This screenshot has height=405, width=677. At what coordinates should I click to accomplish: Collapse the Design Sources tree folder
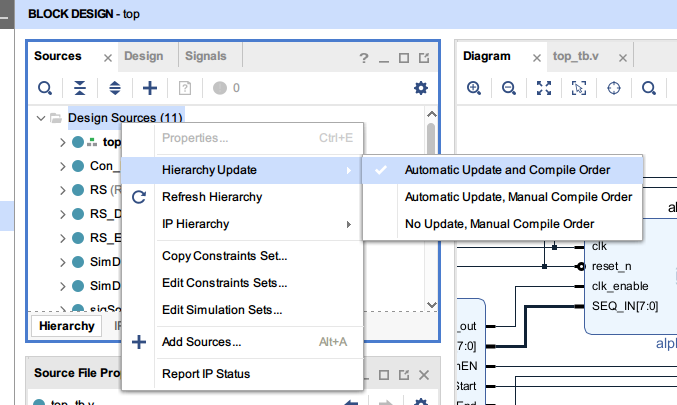click(x=40, y=118)
